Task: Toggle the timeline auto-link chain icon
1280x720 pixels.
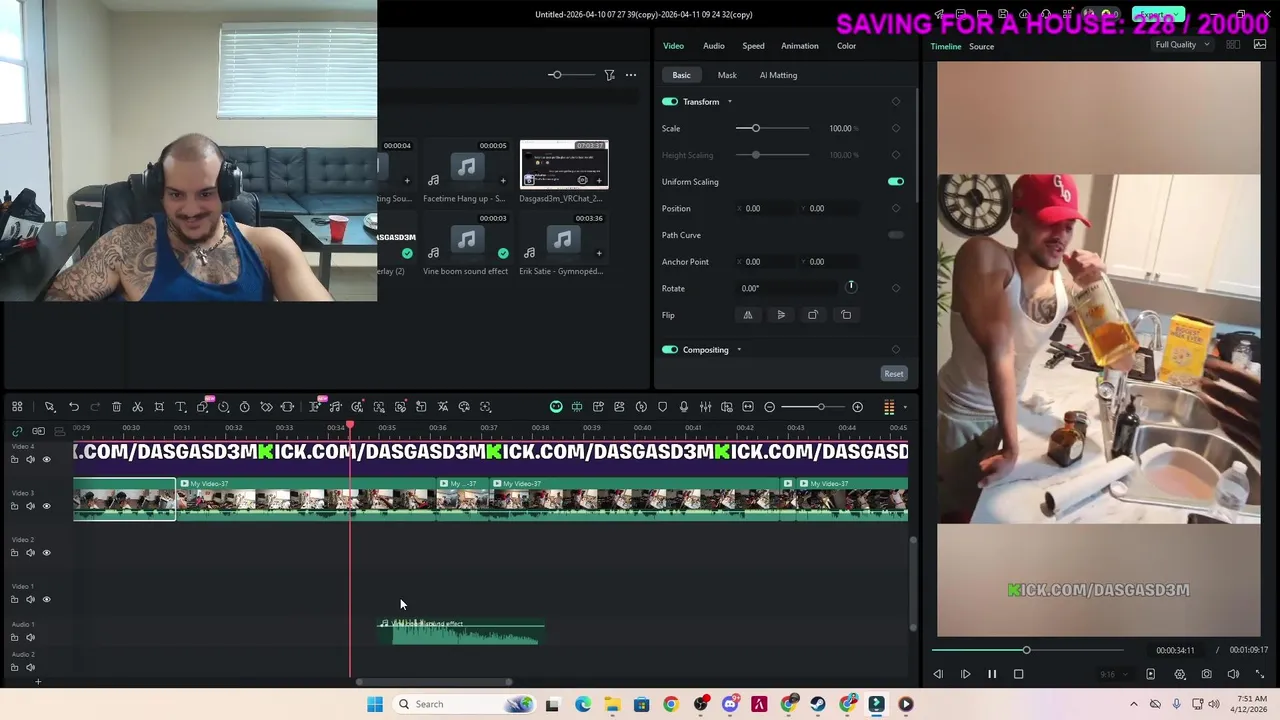Action: (17, 431)
